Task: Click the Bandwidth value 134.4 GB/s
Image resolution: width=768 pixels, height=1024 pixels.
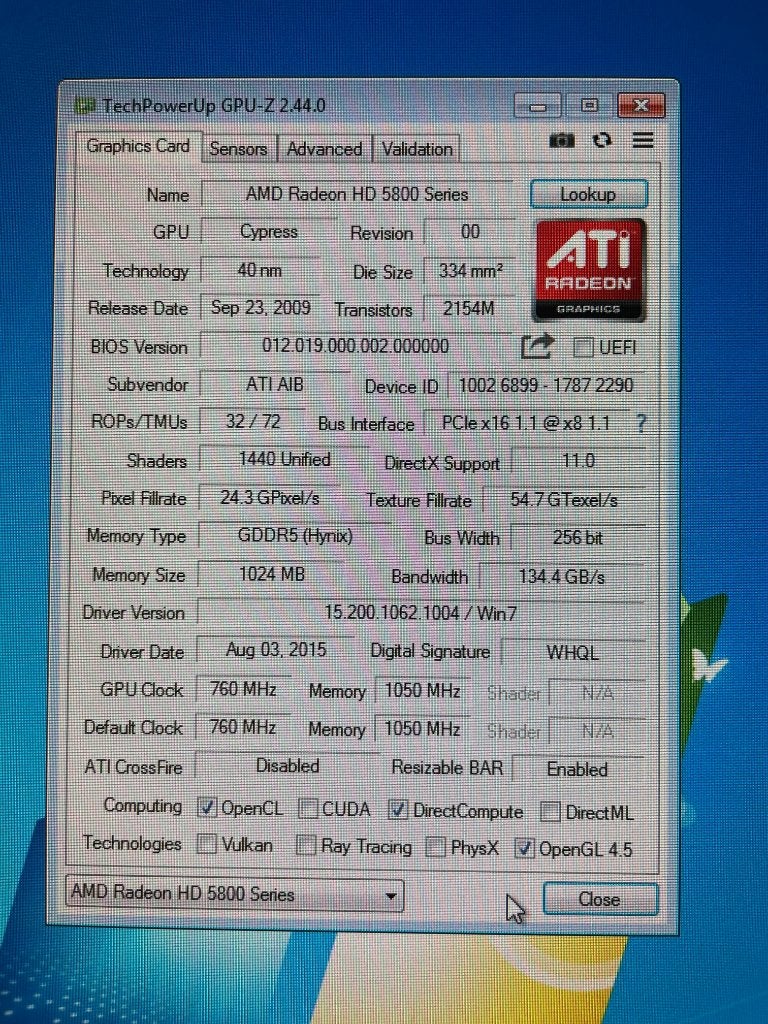Action: pyautogui.click(x=562, y=577)
